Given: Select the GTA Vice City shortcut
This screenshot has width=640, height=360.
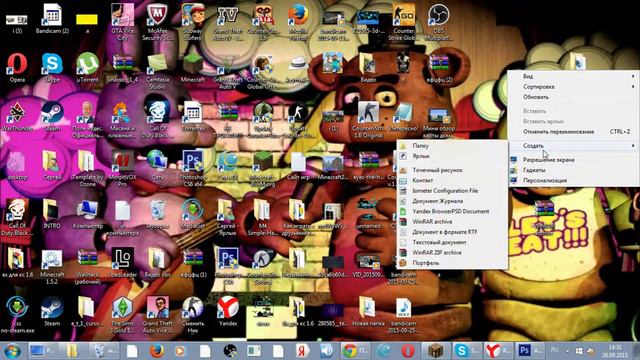Looking at the screenshot, I should 122,22.
